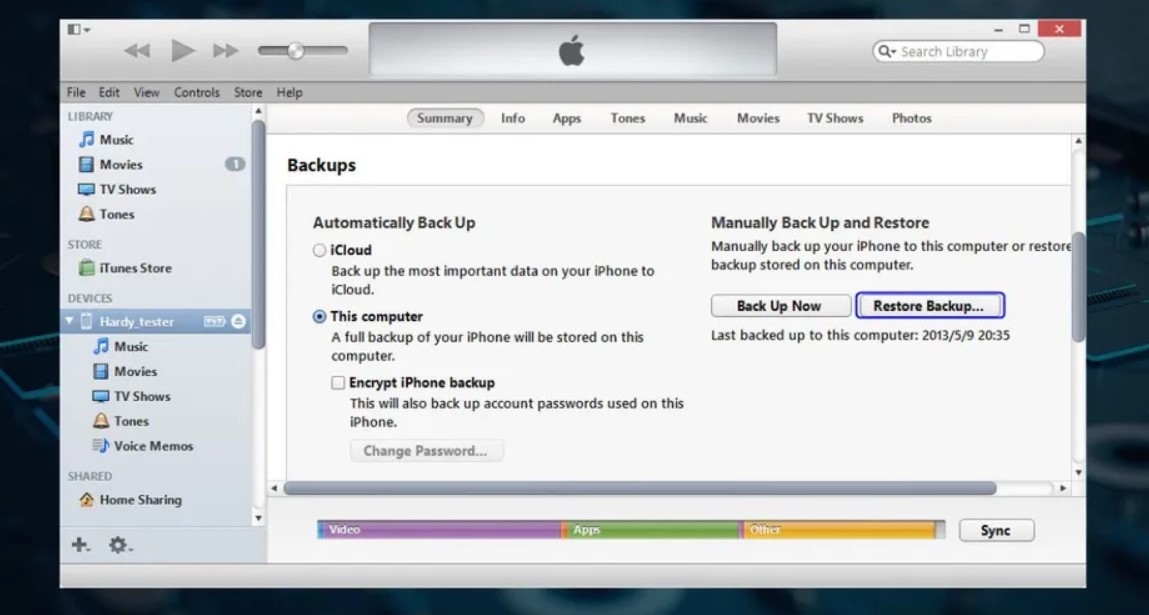Switch to the Tones tab
This screenshot has height=615, width=1149.
tap(628, 118)
